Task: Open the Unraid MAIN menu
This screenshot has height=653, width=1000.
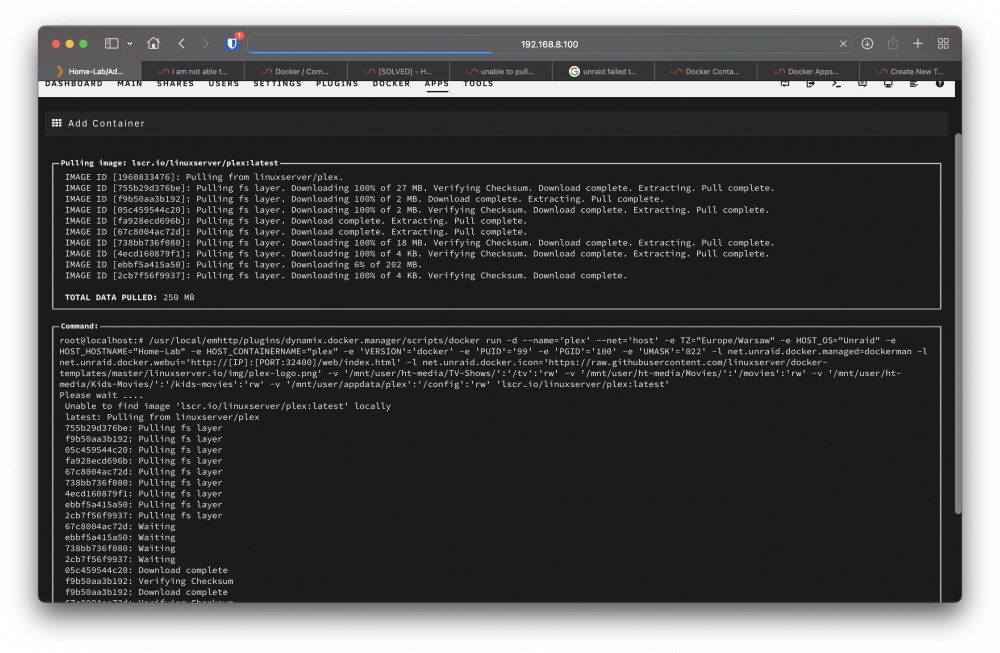Action: (130, 84)
